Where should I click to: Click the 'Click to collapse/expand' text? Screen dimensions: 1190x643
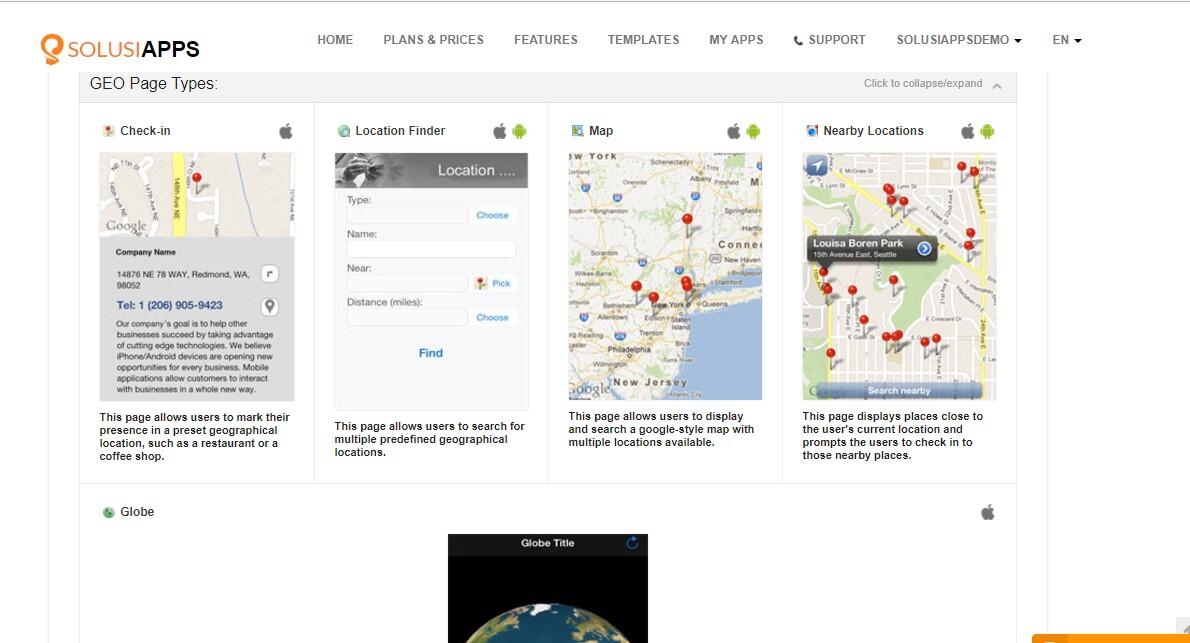923,84
